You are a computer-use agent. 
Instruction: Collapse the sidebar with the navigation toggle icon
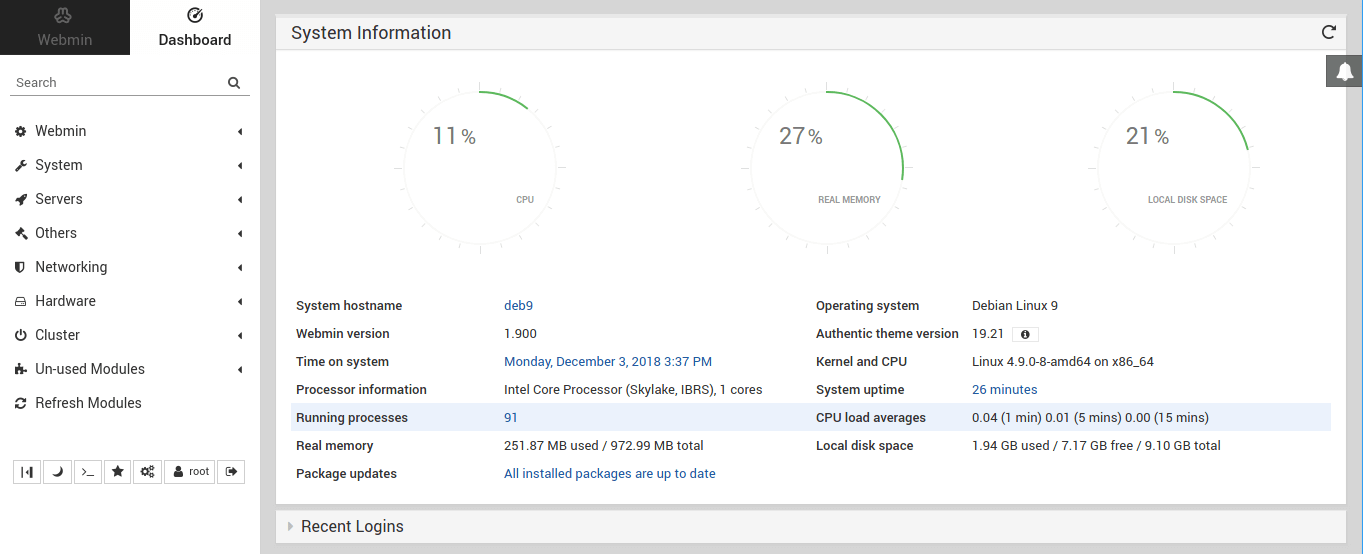[27, 472]
